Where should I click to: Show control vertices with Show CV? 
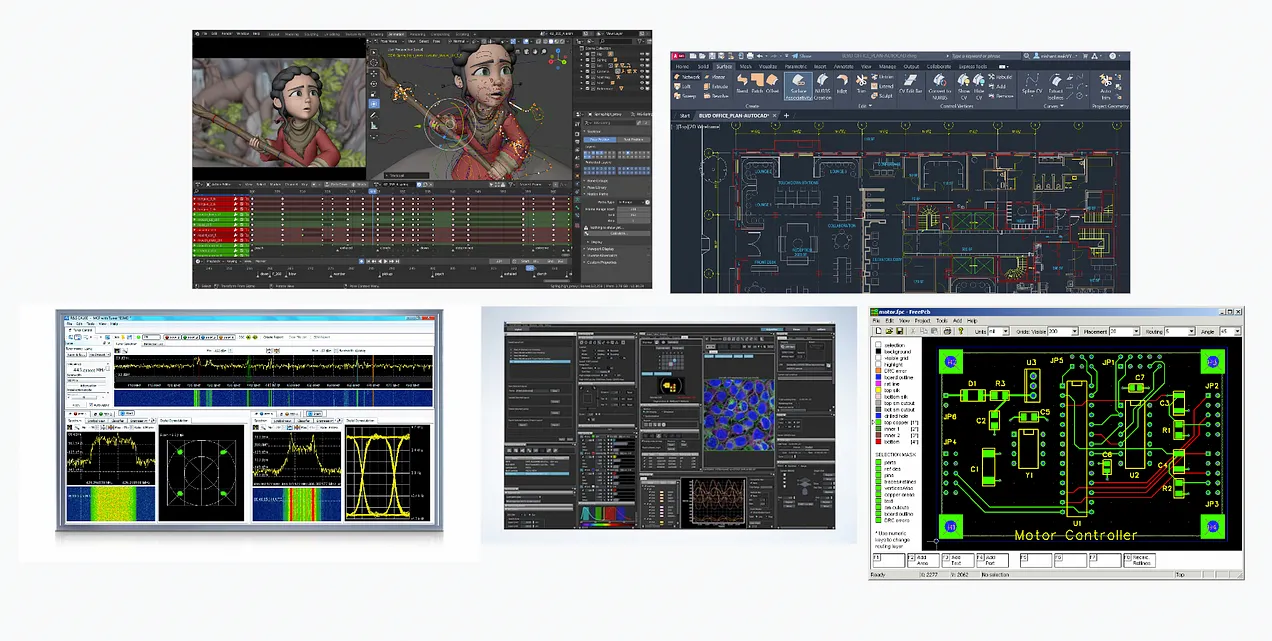(964, 85)
